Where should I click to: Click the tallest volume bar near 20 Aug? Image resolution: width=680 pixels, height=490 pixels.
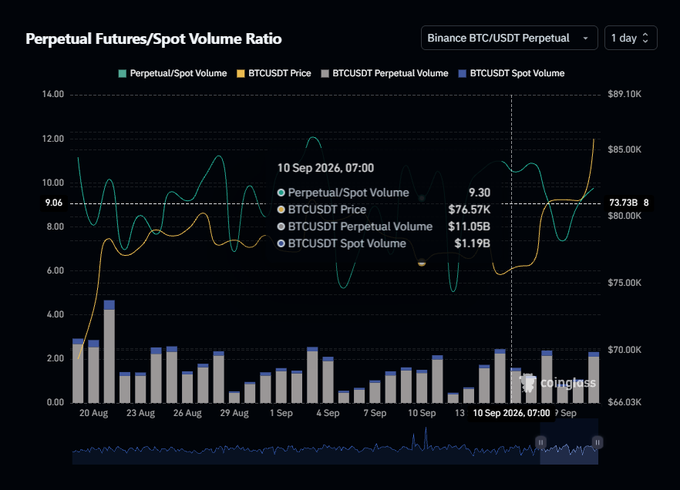tap(109, 351)
